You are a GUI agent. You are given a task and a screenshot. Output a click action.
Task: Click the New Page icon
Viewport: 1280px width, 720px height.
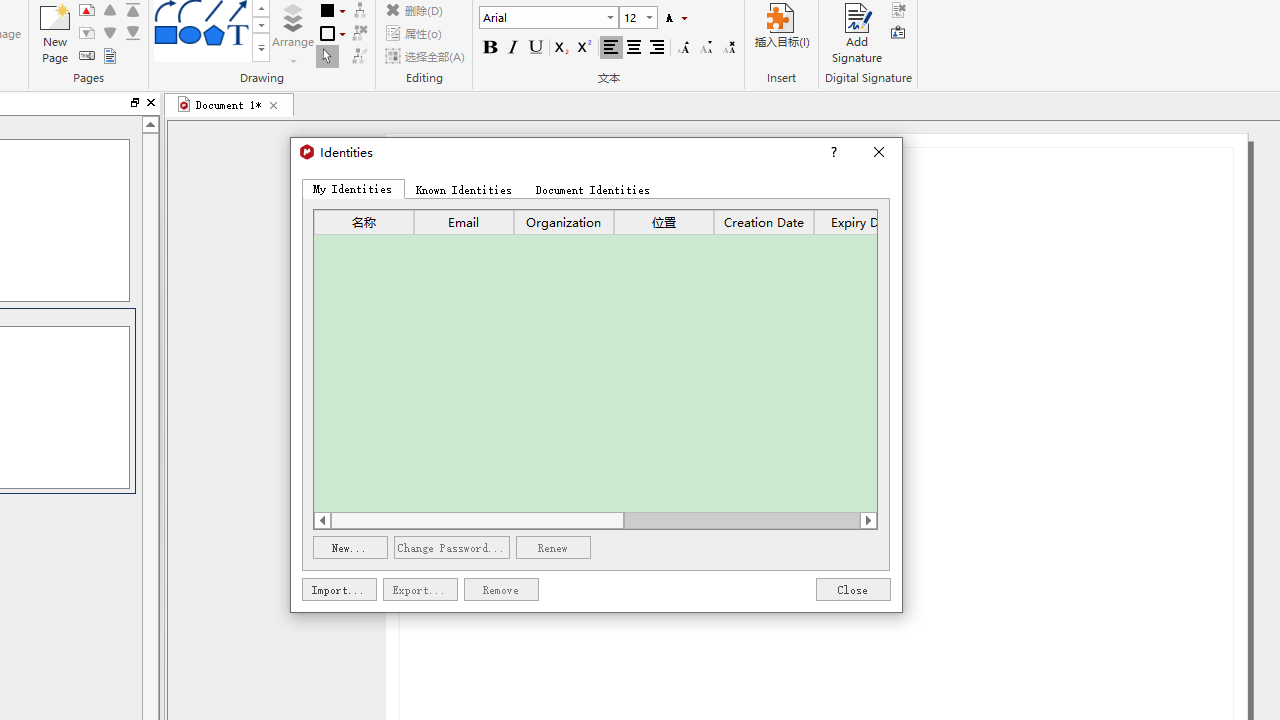[x=55, y=20]
